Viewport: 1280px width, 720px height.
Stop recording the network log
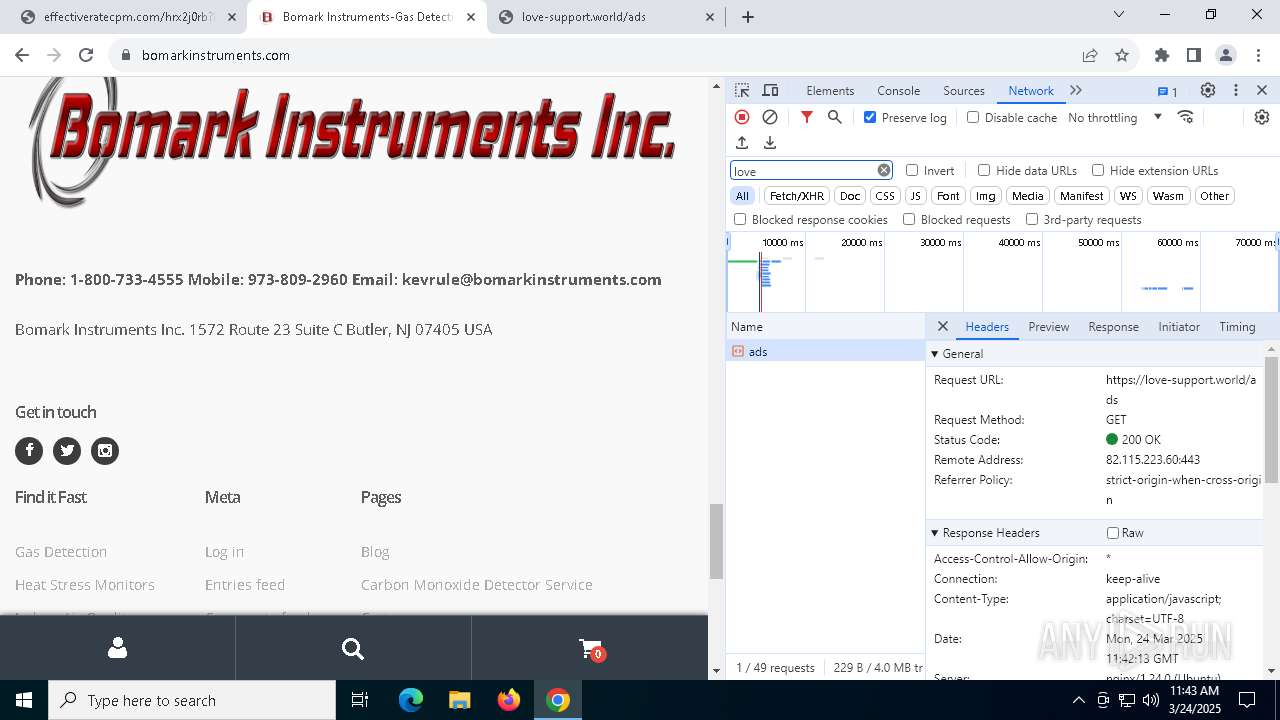742,117
